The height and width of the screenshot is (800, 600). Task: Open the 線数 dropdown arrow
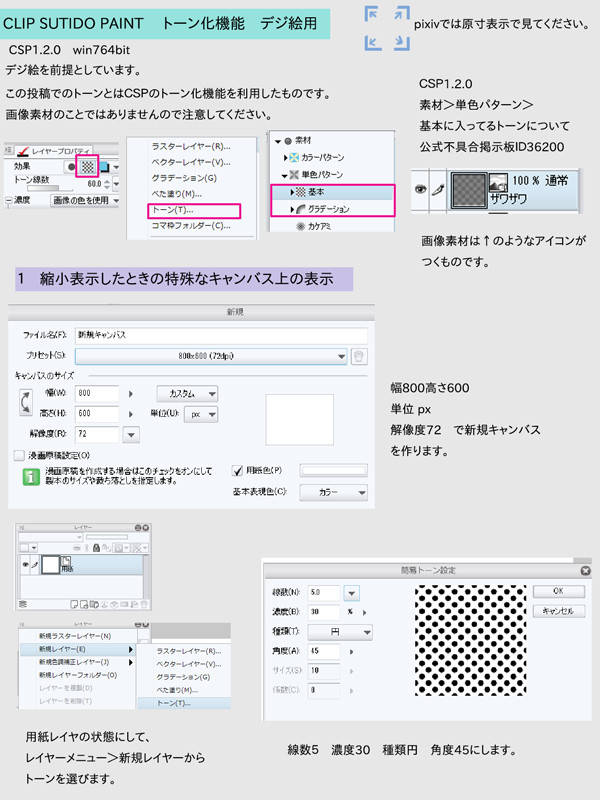[x=352, y=593]
